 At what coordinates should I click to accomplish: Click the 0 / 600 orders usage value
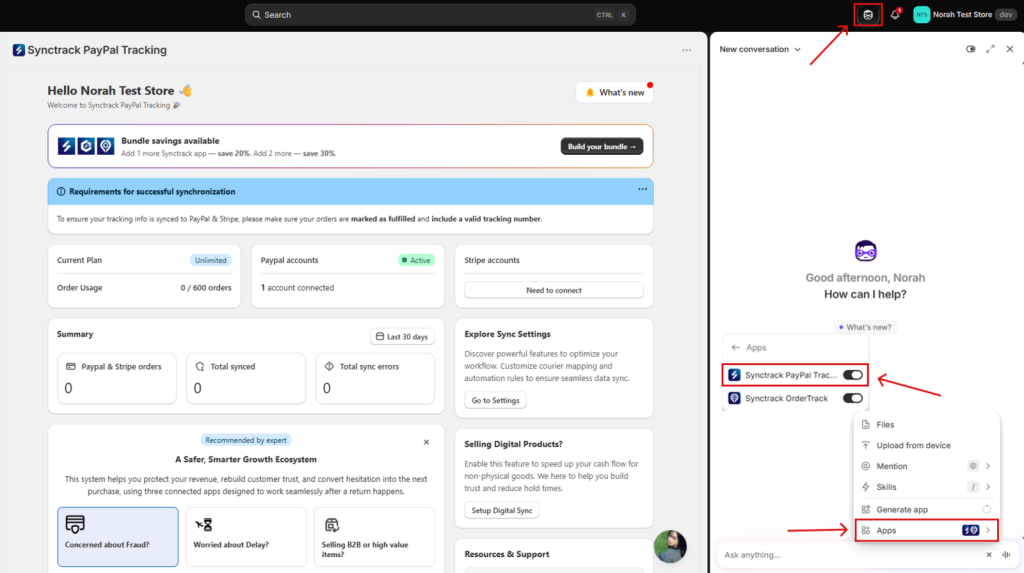tap(206, 287)
